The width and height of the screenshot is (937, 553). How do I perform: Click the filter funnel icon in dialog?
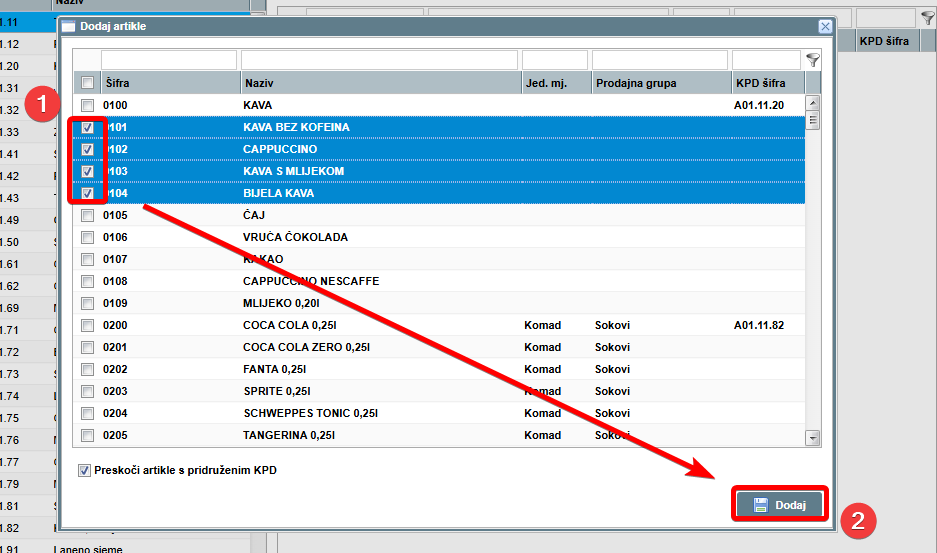pos(813,60)
